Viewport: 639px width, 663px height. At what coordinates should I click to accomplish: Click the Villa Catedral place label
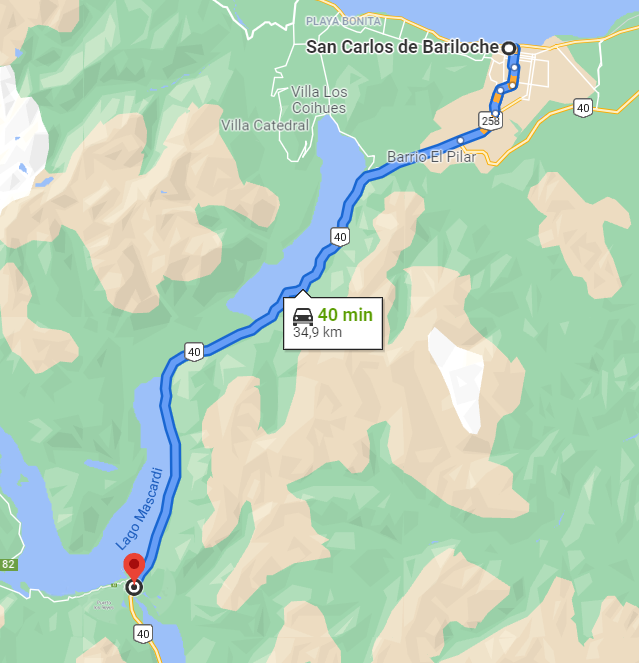pos(265,126)
